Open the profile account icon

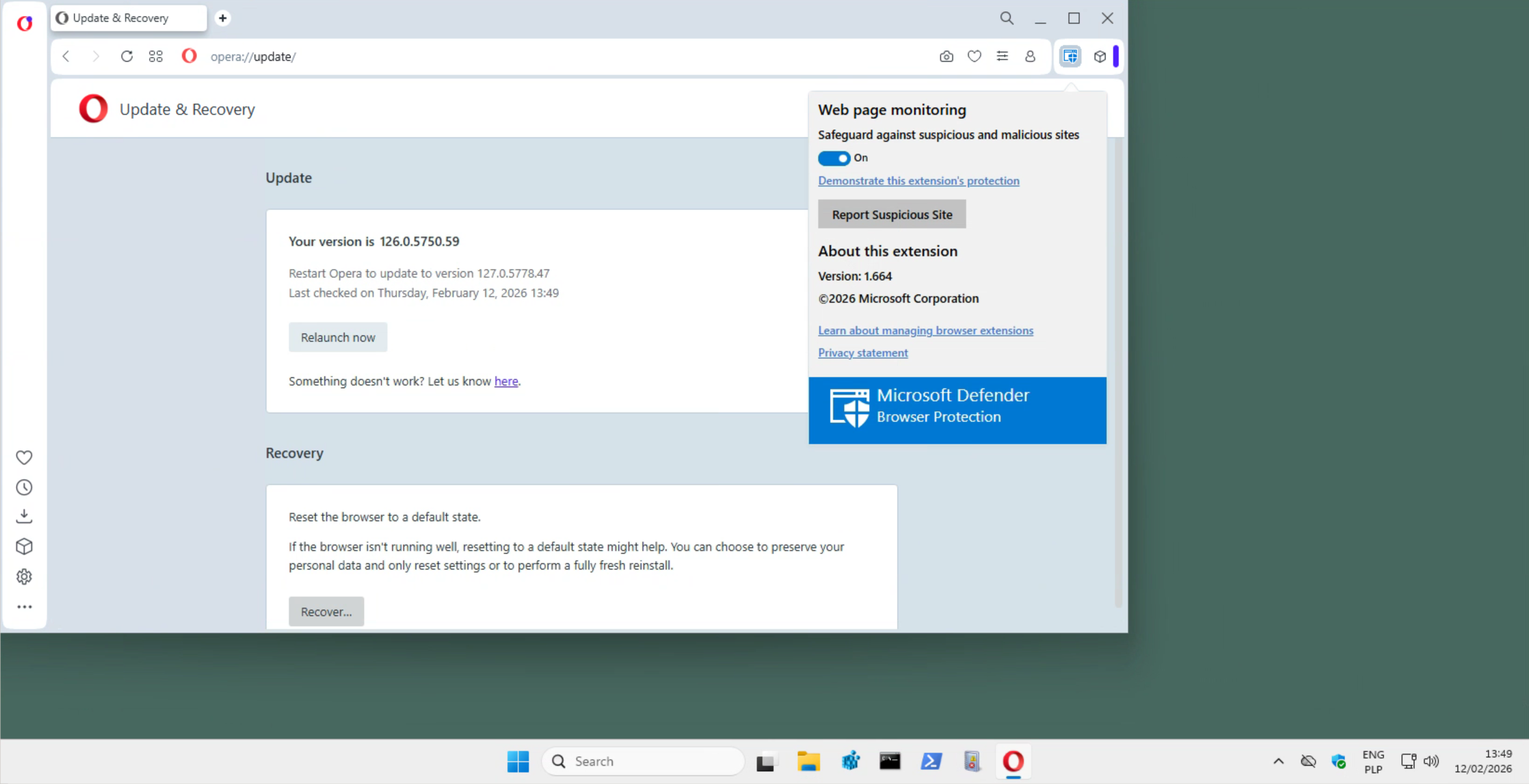coord(1030,56)
